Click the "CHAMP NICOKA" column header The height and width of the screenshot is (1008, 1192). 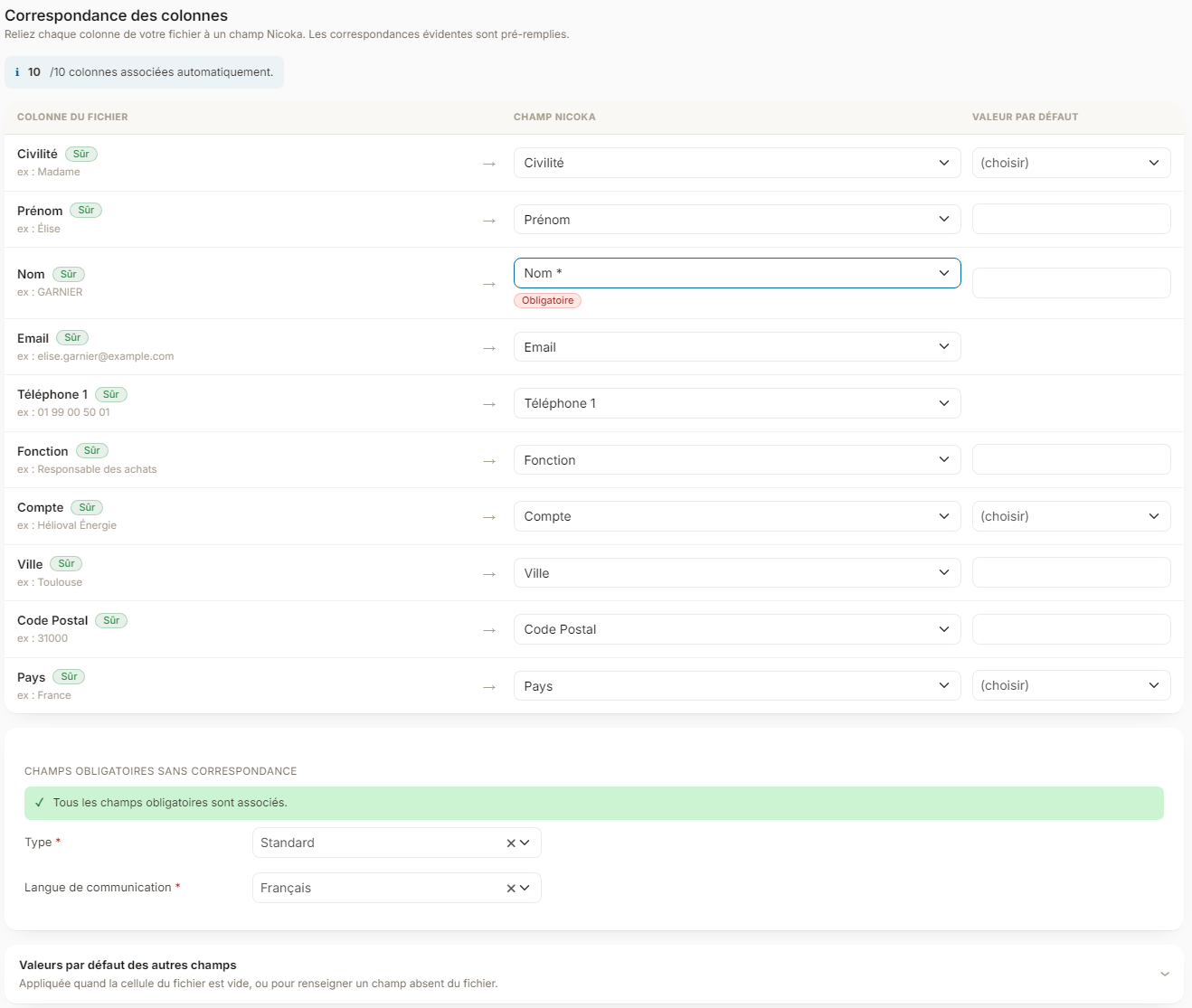554,117
